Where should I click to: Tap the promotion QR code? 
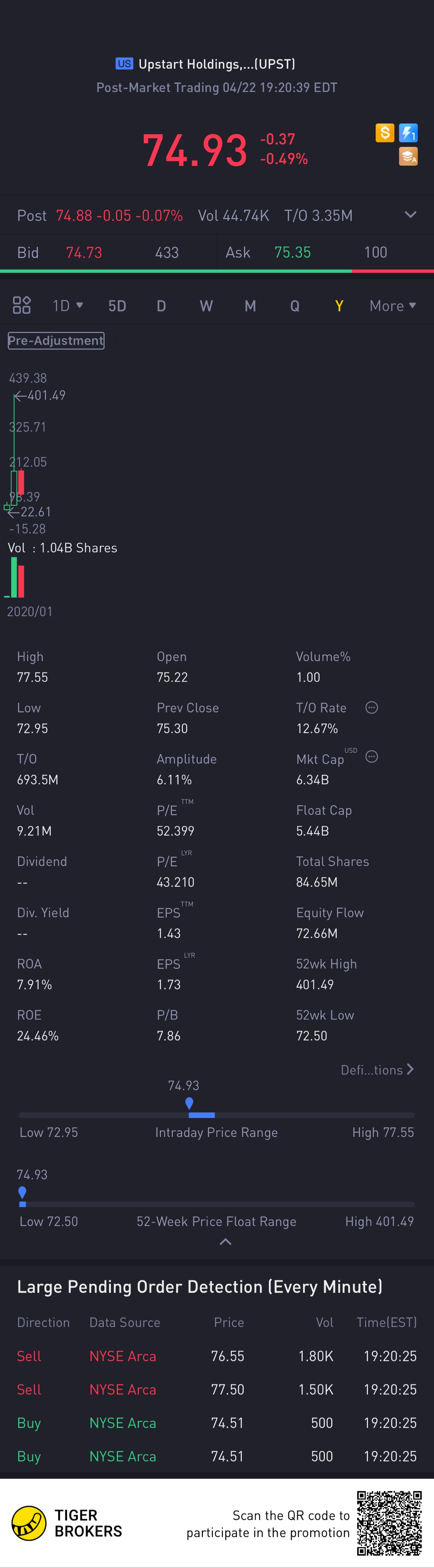coord(390,1523)
